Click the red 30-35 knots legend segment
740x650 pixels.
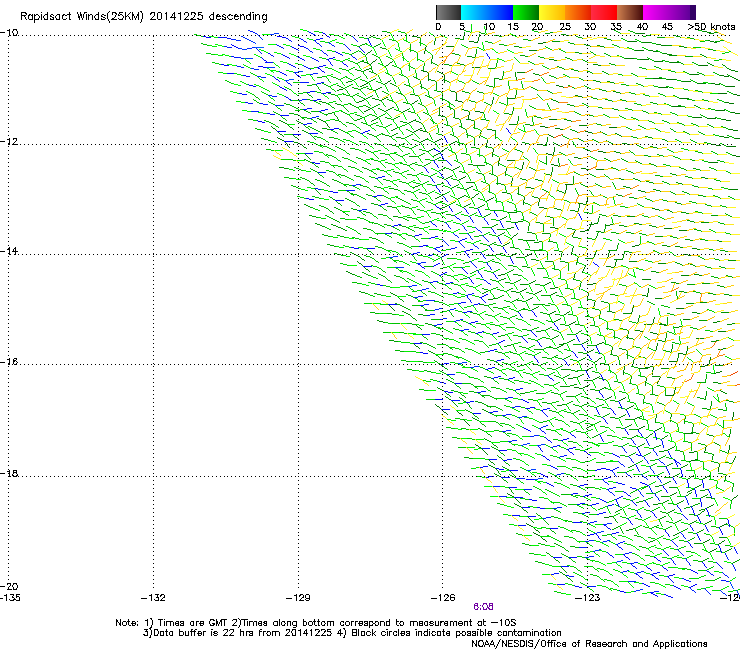[x=604, y=12]
